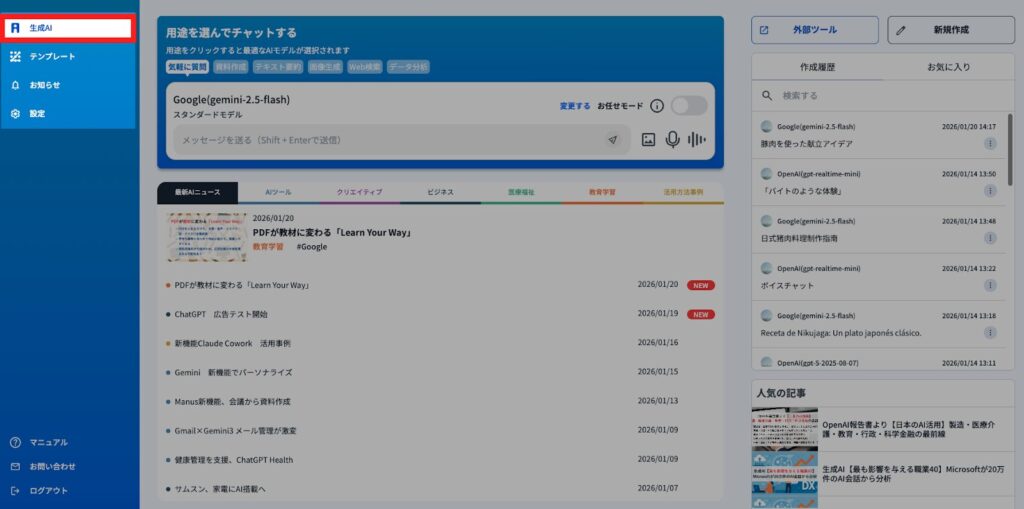Image resolution: width=1024 pixels, height=509 pixels.
Task: Click the 外部ツール button
Action: click(815, 30)
